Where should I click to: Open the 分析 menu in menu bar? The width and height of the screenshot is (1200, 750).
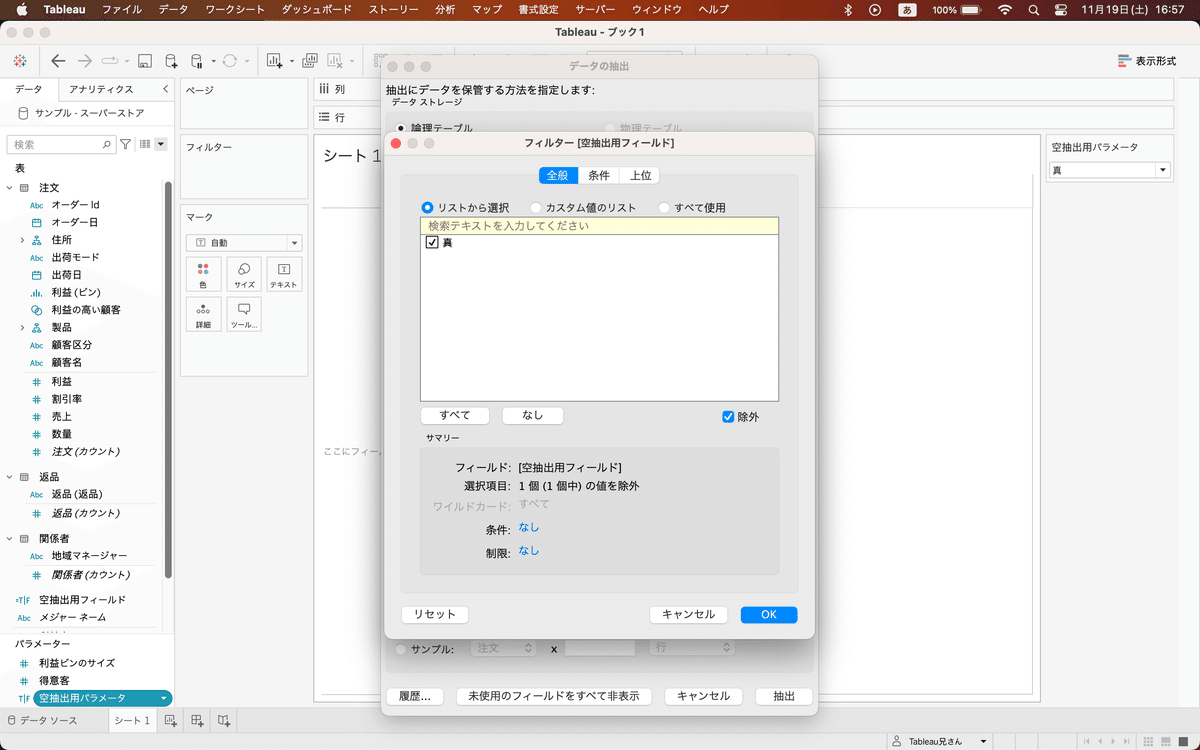coord(445,10)
